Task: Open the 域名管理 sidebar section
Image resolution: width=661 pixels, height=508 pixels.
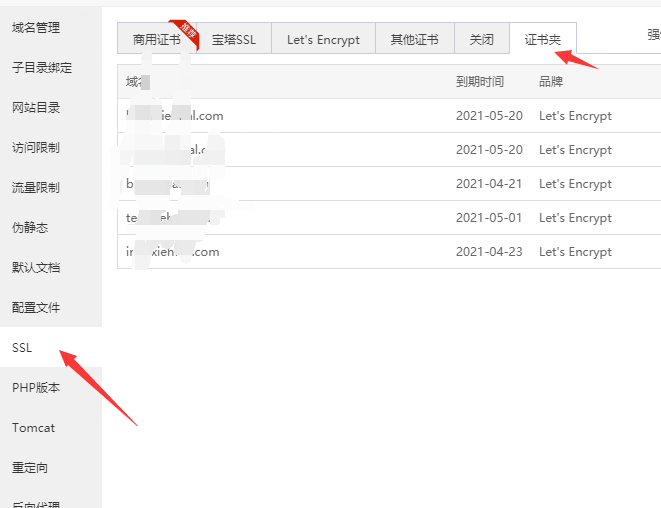Action: coord(36,28)
